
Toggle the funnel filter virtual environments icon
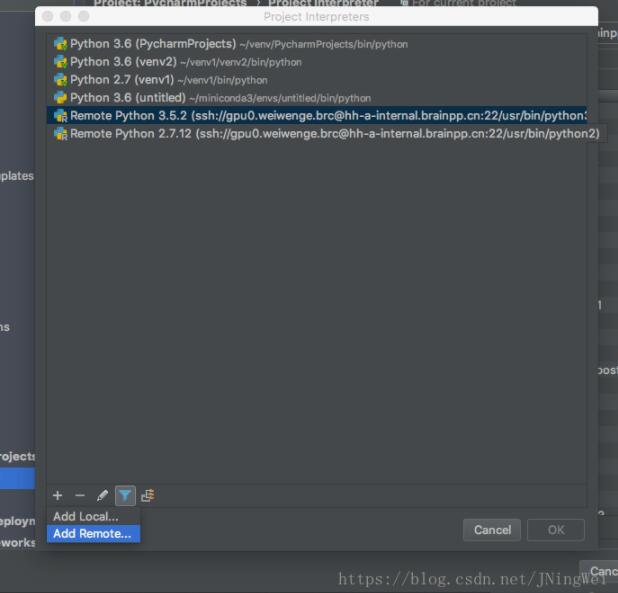pyautogui.click(x=125, y=495)
